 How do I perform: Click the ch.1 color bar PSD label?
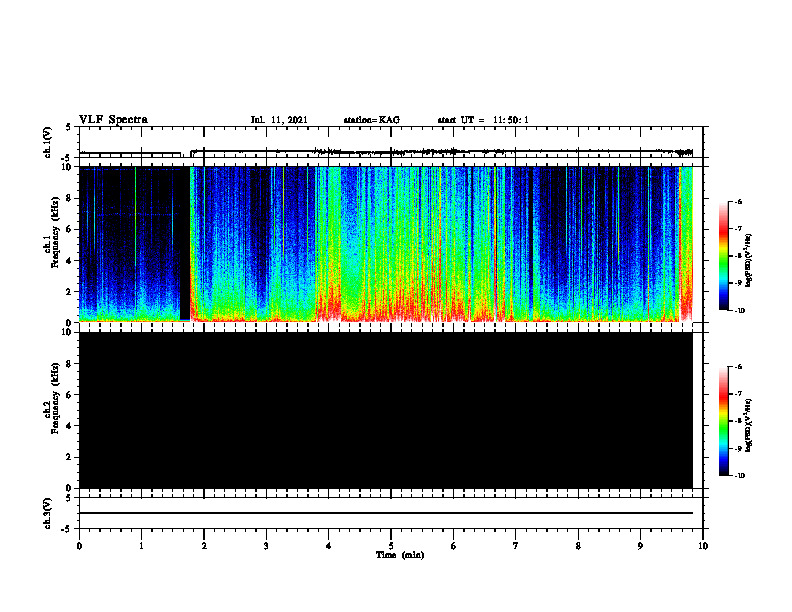click(749, 260)
